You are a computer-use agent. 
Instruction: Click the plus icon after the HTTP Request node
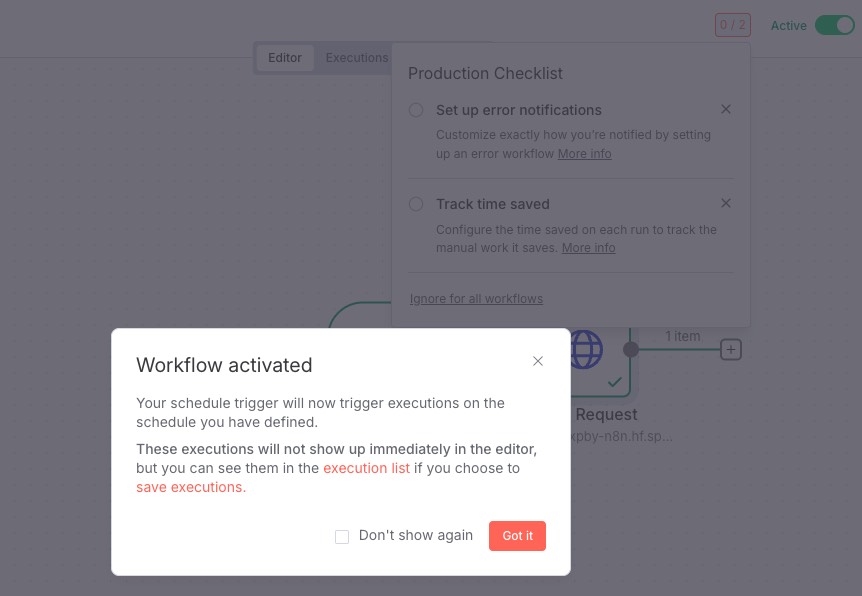pyautogui.click(x=731, y=349)
